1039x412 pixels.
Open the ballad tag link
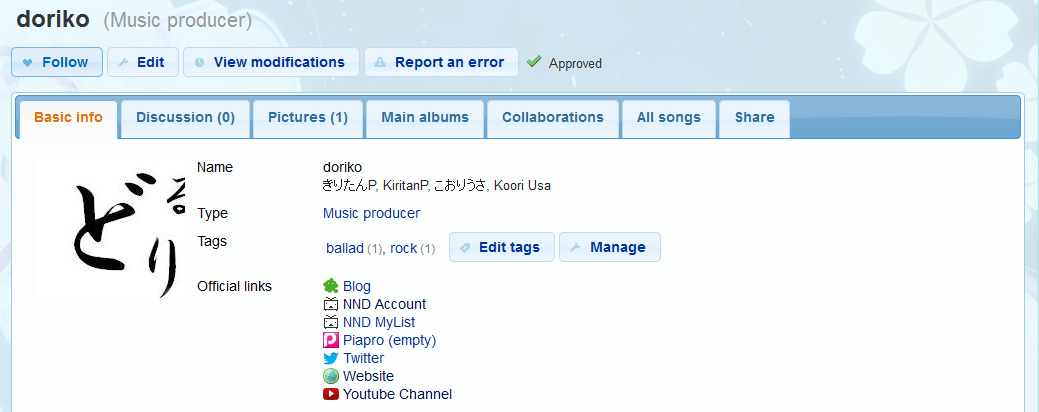pos(344,248)
